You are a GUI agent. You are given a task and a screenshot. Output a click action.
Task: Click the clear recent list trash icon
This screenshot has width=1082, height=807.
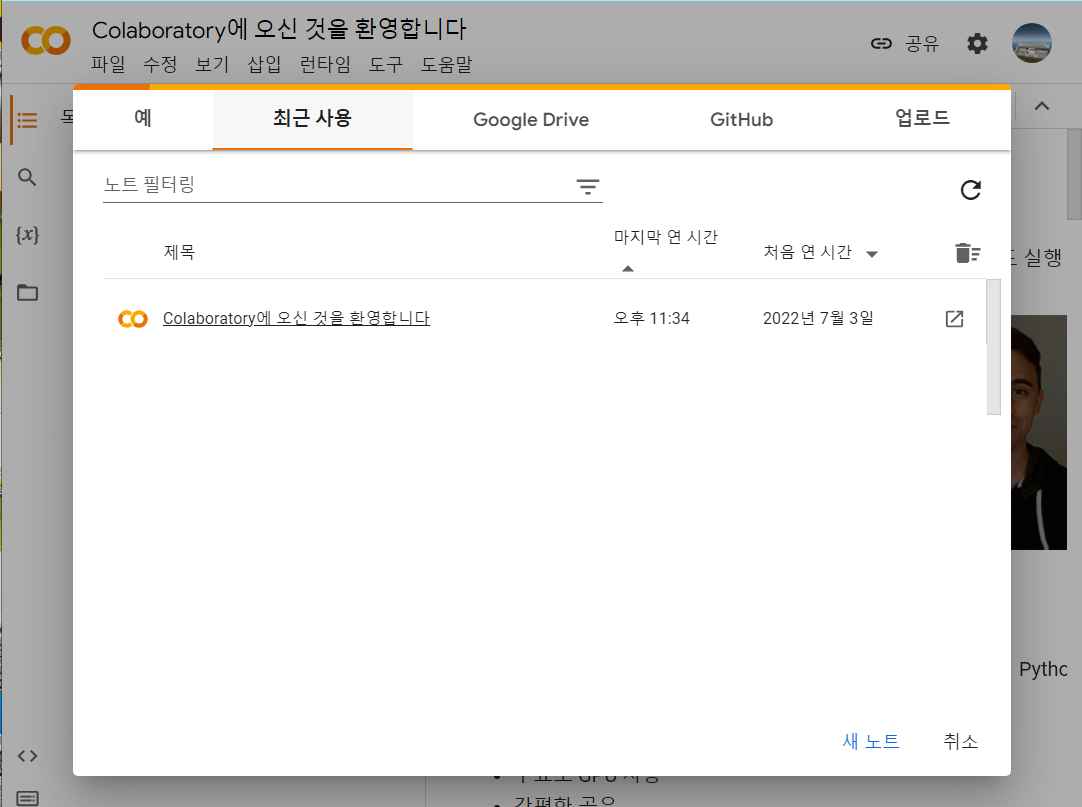(x=967, y=253)
